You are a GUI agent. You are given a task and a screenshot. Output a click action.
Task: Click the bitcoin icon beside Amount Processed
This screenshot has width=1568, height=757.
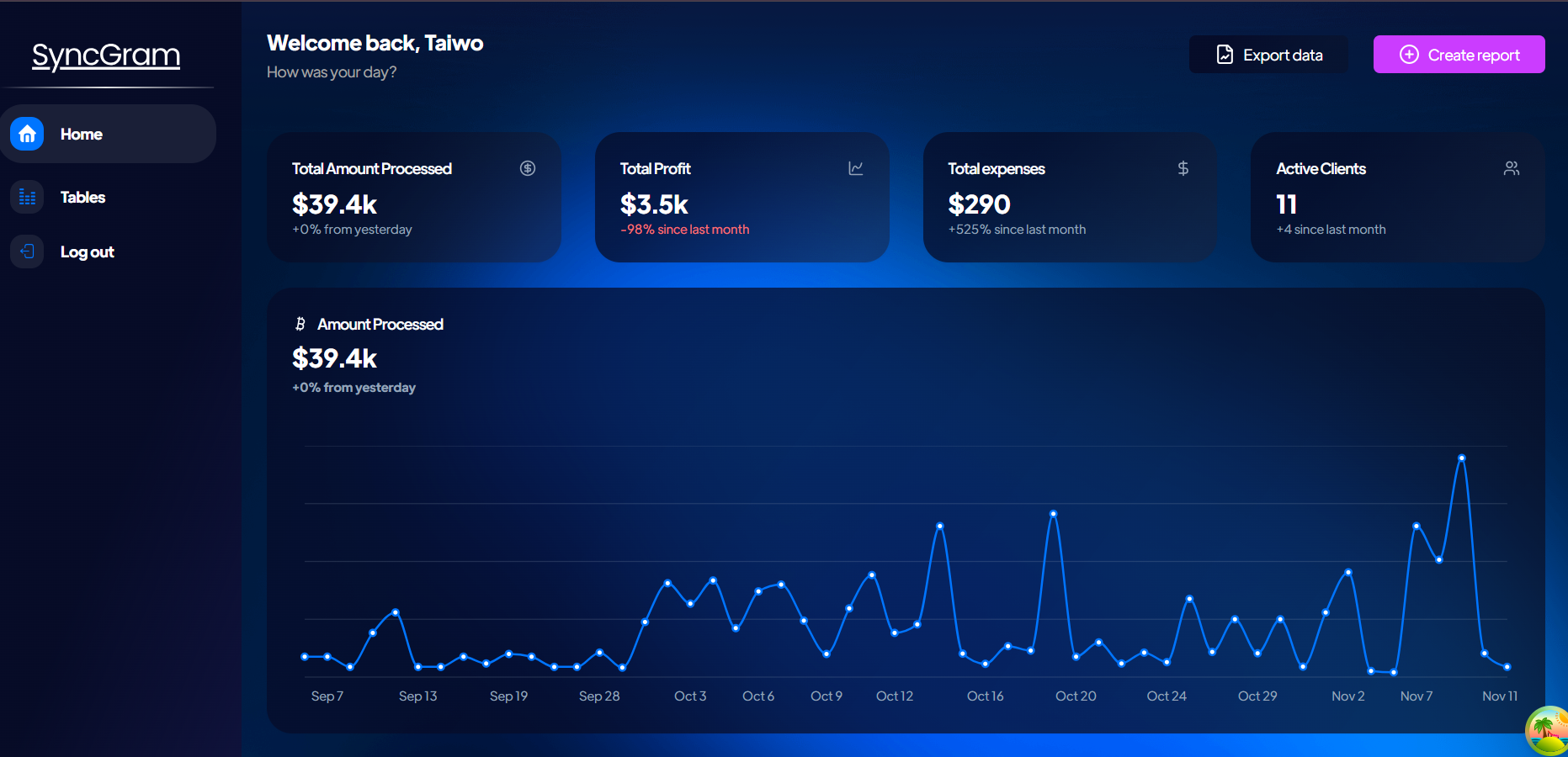300,324
